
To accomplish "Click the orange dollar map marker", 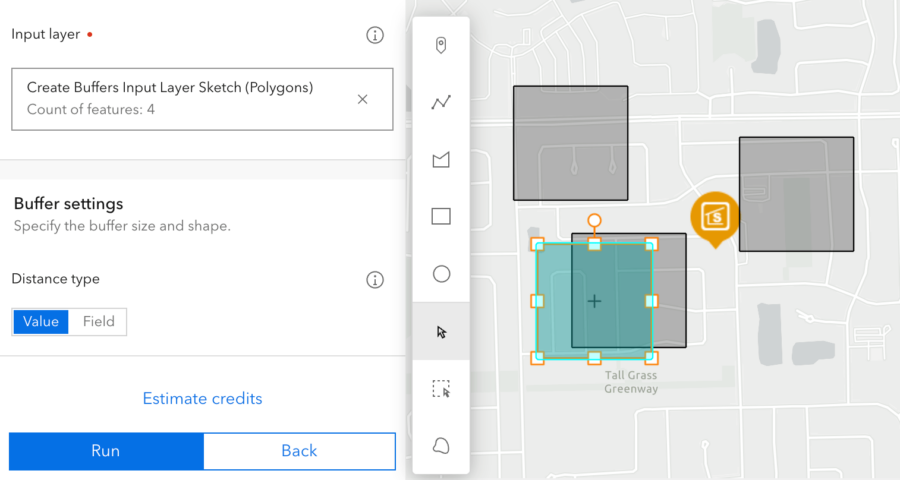I will click(715, 216).
